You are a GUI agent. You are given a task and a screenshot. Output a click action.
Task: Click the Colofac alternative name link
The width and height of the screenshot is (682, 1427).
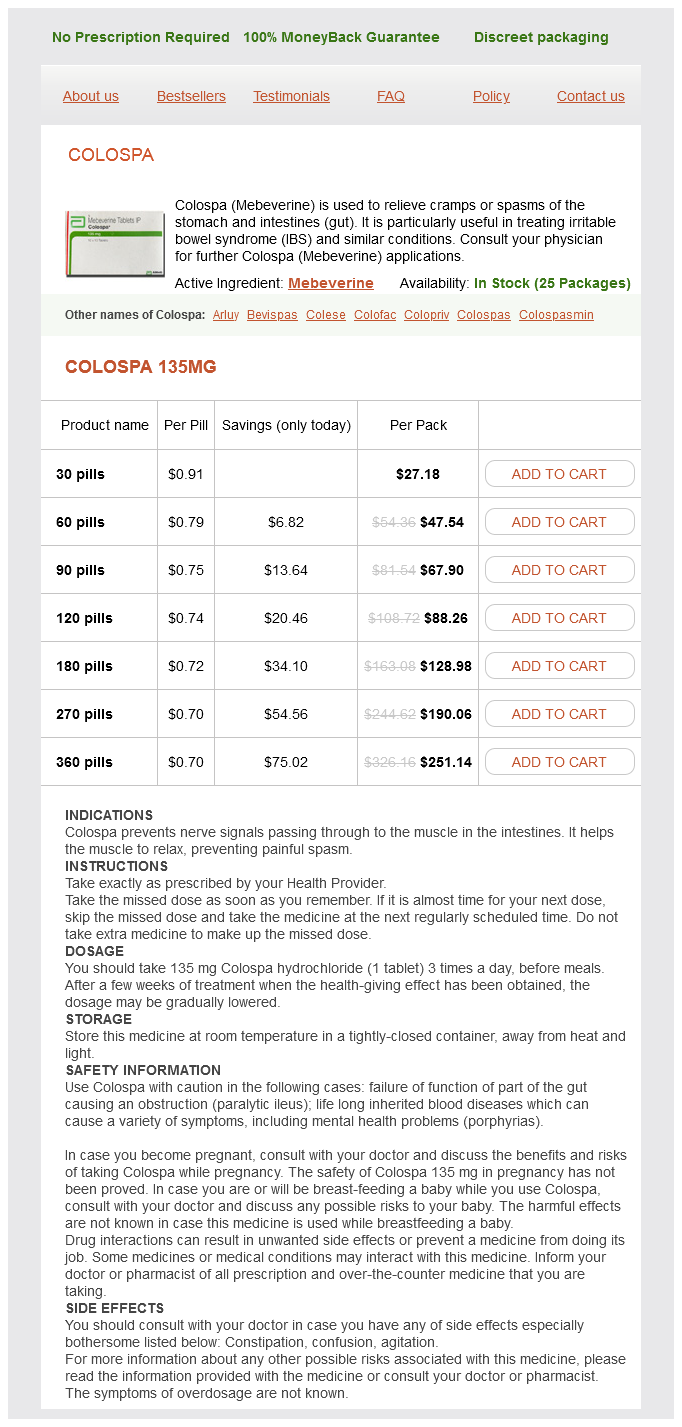[375, 315]
